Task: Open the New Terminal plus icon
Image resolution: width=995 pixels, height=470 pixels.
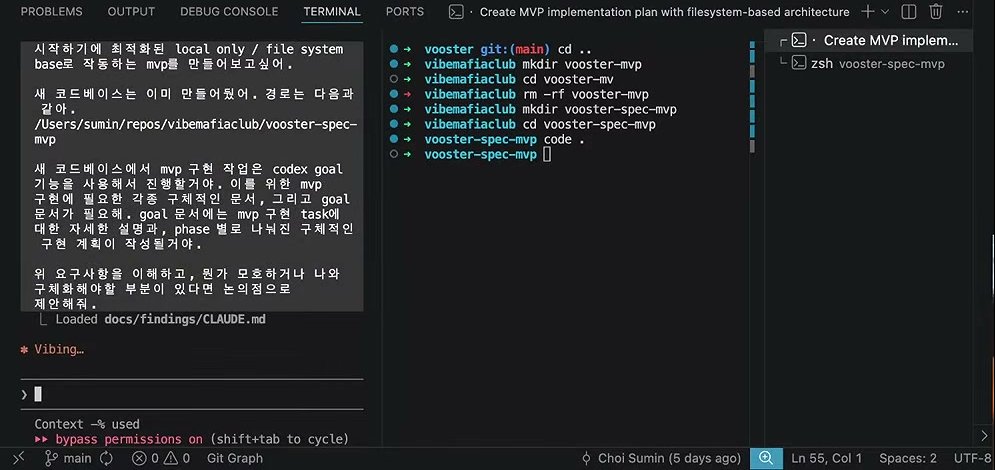Action: point(867,11)
